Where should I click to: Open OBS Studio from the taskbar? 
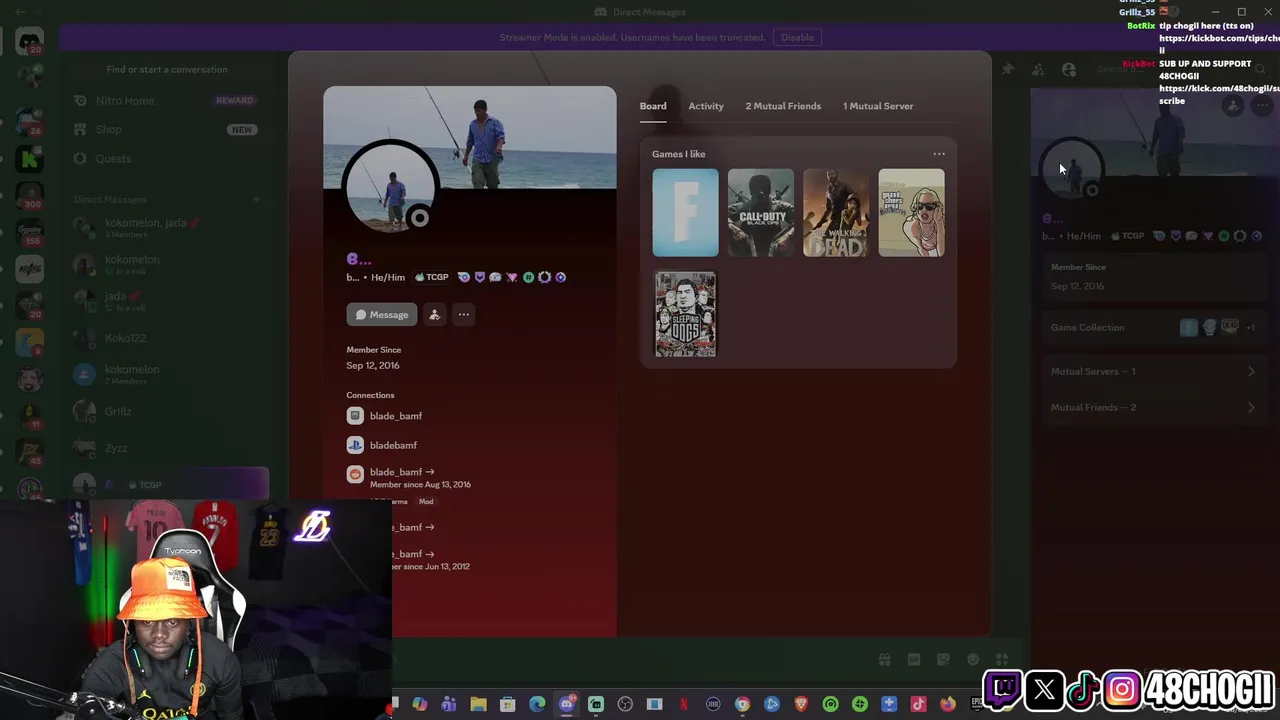coord(625,705)
